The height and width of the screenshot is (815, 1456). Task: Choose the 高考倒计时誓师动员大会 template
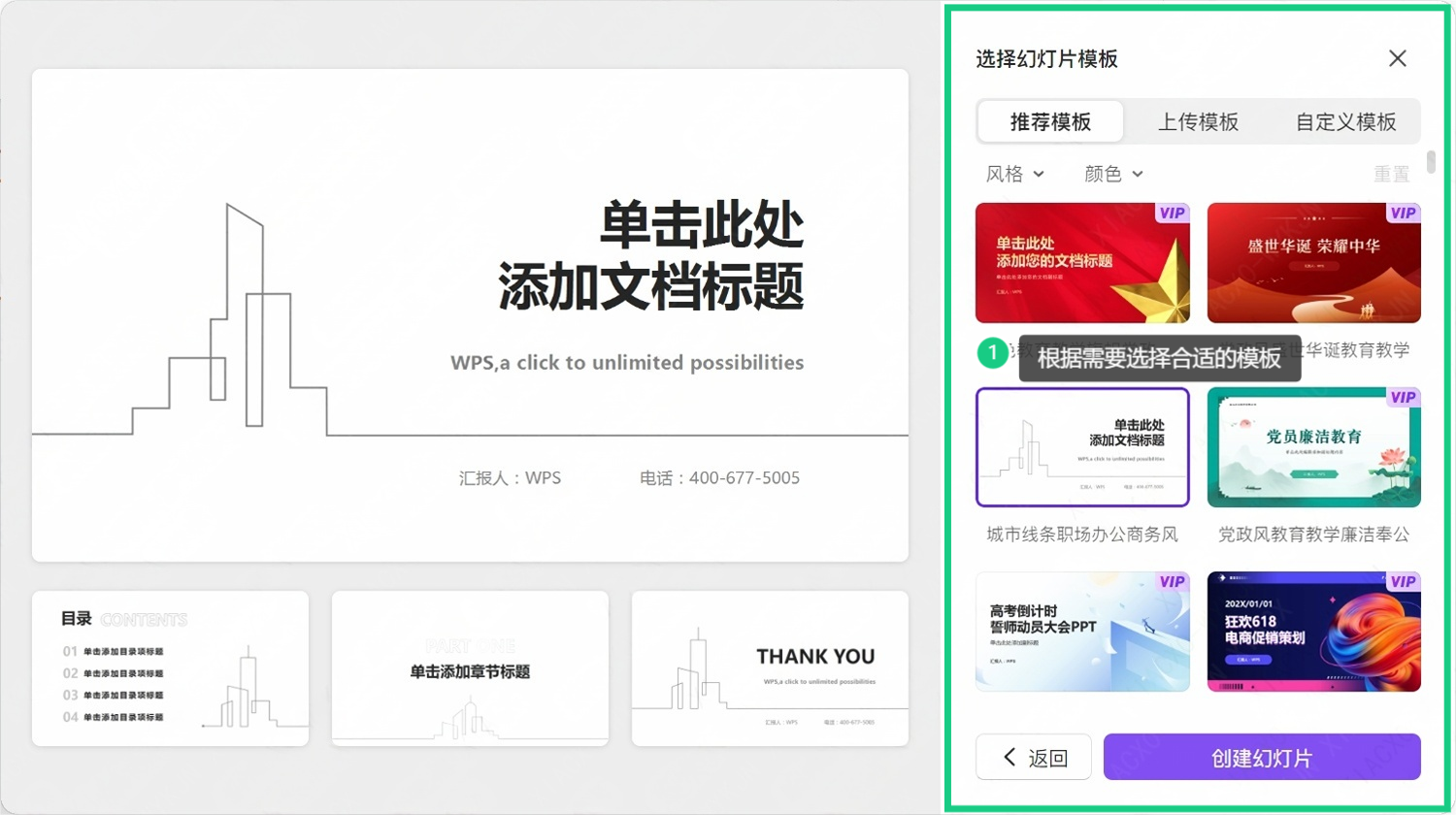pos(1082,632)
